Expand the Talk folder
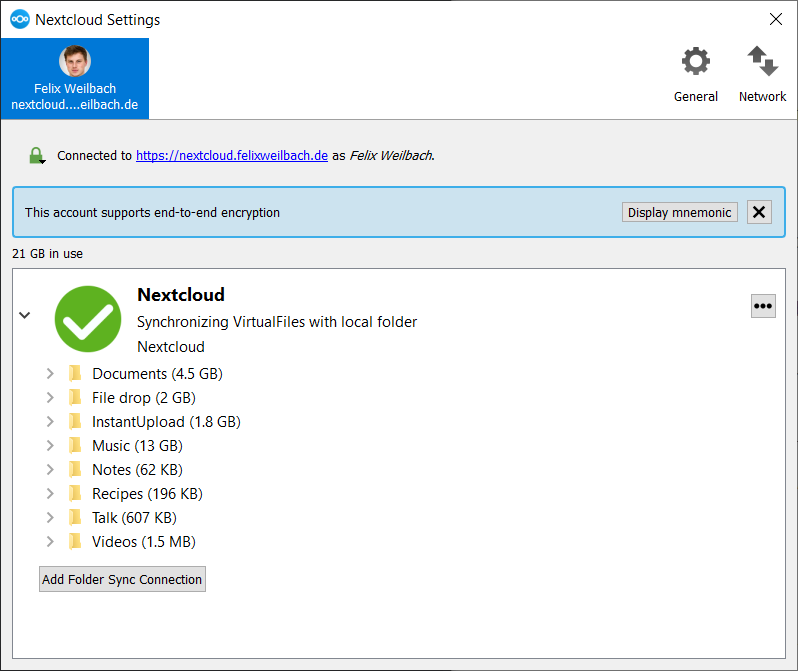 click(x=49, y=518)
